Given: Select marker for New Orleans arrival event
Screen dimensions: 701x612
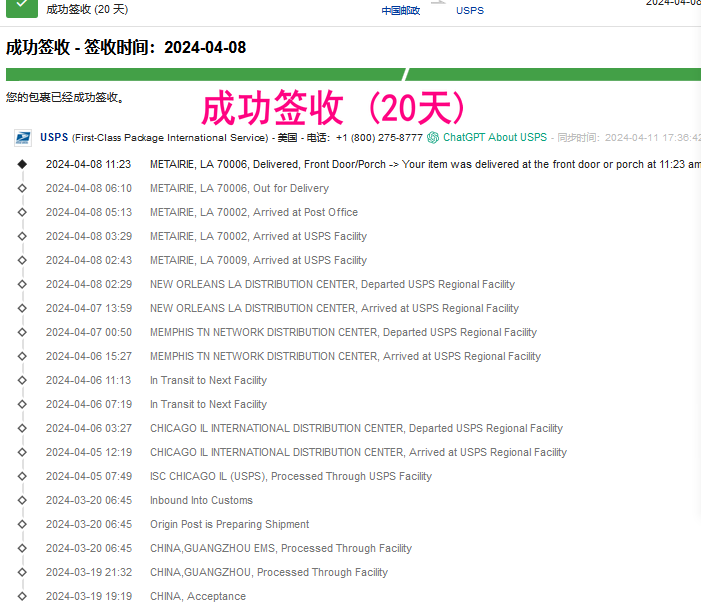Looking at the screenshot, I should [x=22, y=308].
